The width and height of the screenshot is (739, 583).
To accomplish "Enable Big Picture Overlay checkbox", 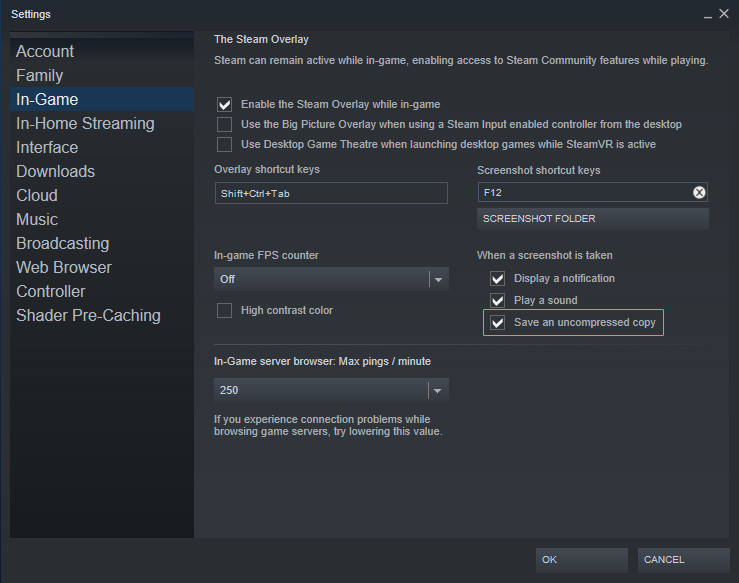I will pos(224,125).
